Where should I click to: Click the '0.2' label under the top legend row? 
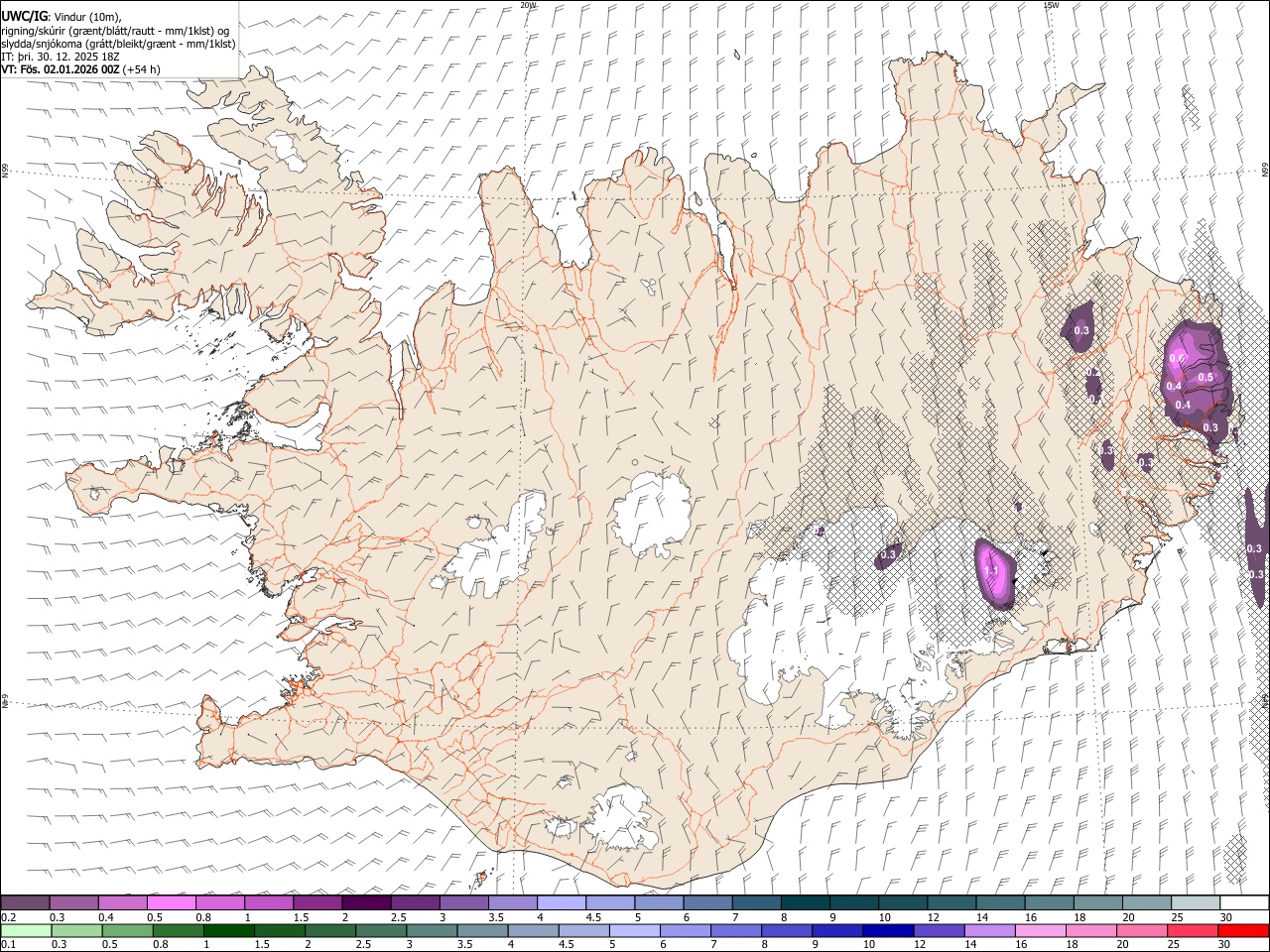click(9, 917)
